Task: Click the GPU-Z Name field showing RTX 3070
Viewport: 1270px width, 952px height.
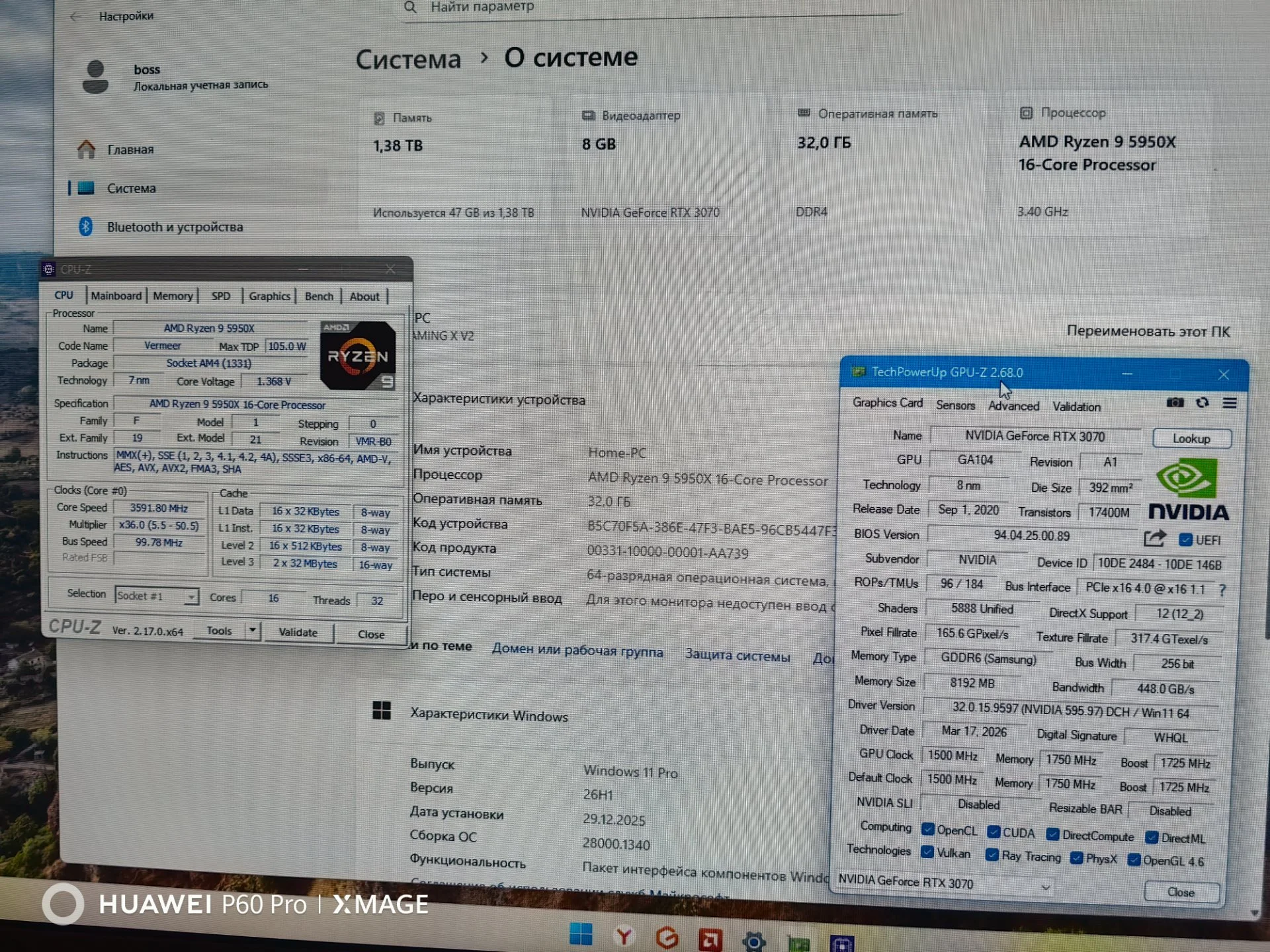Action: point(1035,436)
